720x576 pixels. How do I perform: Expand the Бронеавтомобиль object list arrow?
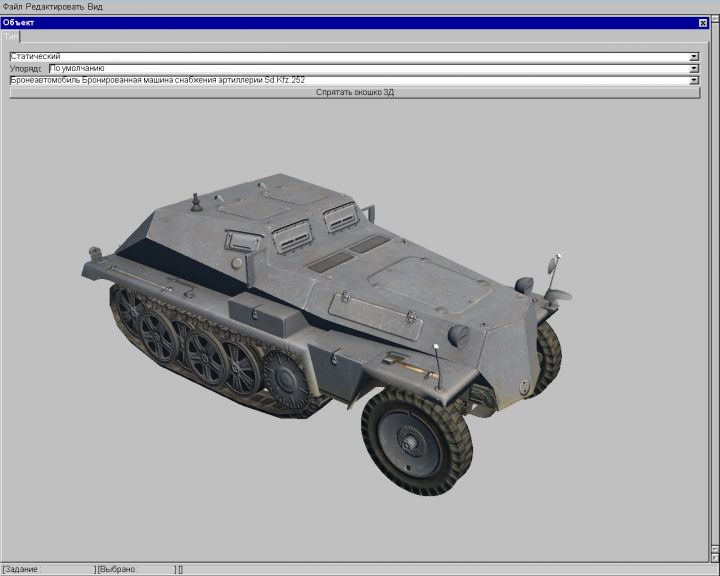tap(694, 80)
